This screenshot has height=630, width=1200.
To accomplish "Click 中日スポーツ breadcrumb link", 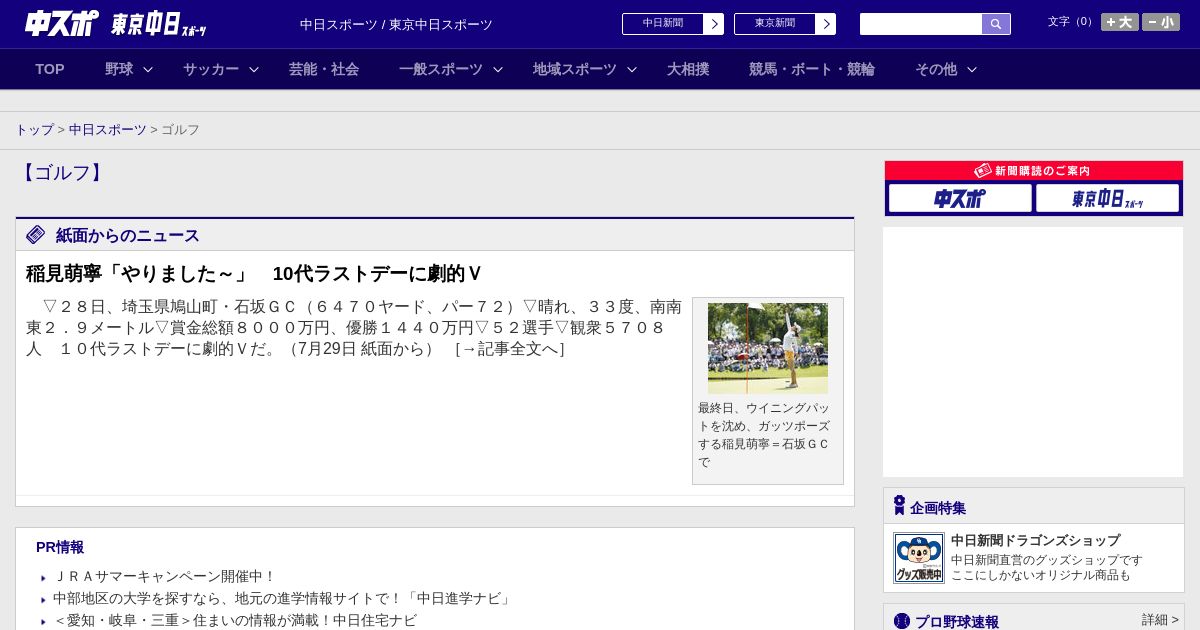I will [x=107, y=130].
